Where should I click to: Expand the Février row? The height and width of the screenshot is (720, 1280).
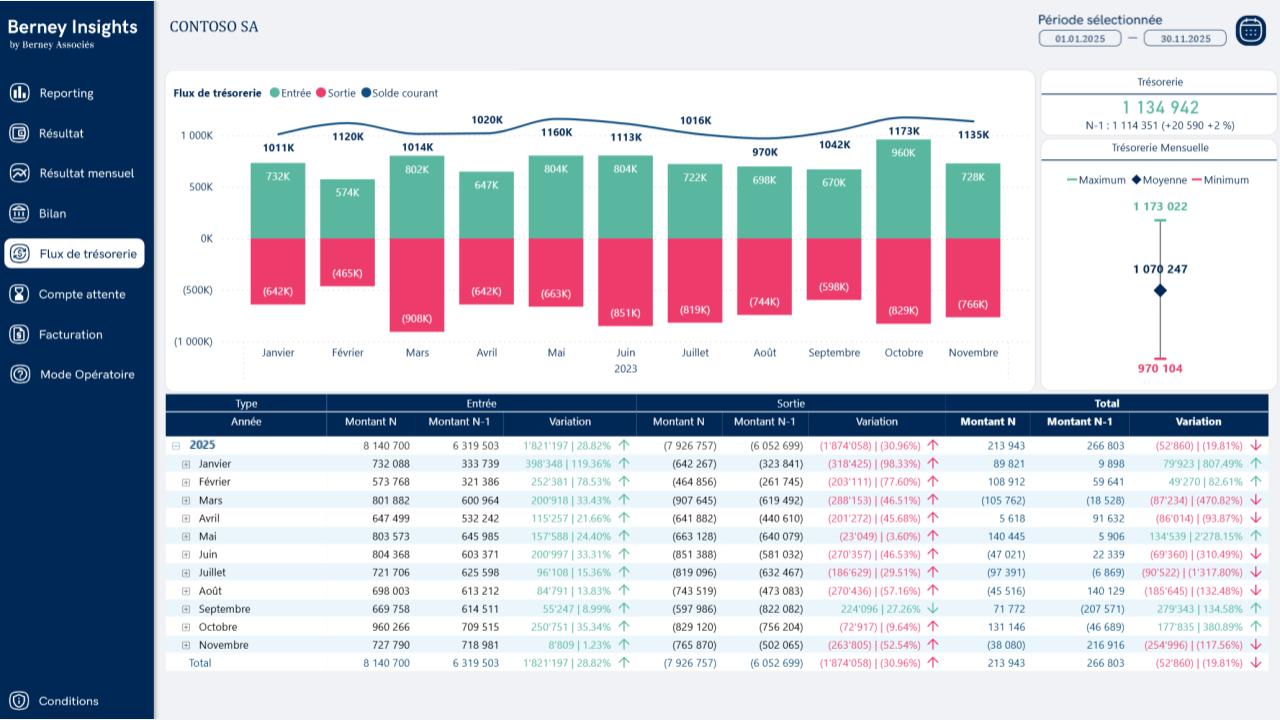tap(185, 482)
